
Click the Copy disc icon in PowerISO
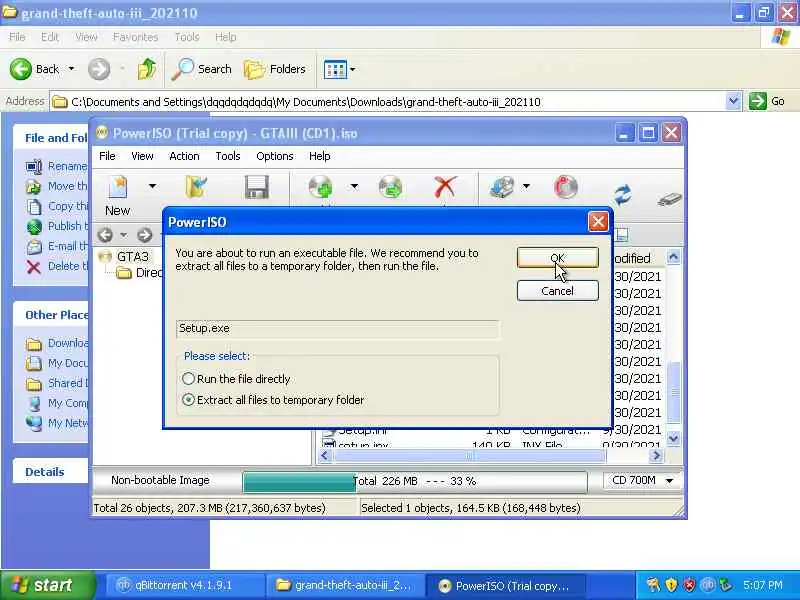pos(502,187)
